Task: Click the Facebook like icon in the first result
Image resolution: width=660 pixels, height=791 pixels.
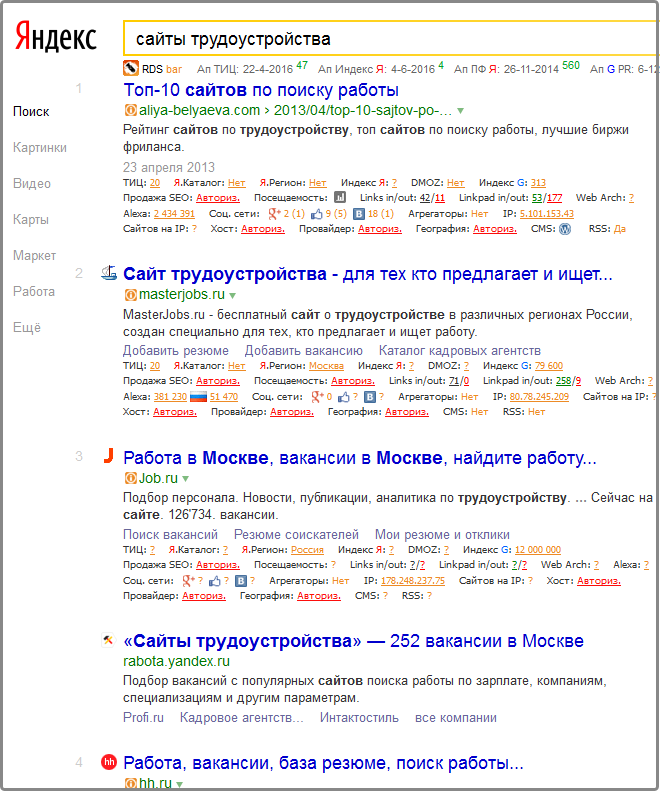Action: (317, 214)
